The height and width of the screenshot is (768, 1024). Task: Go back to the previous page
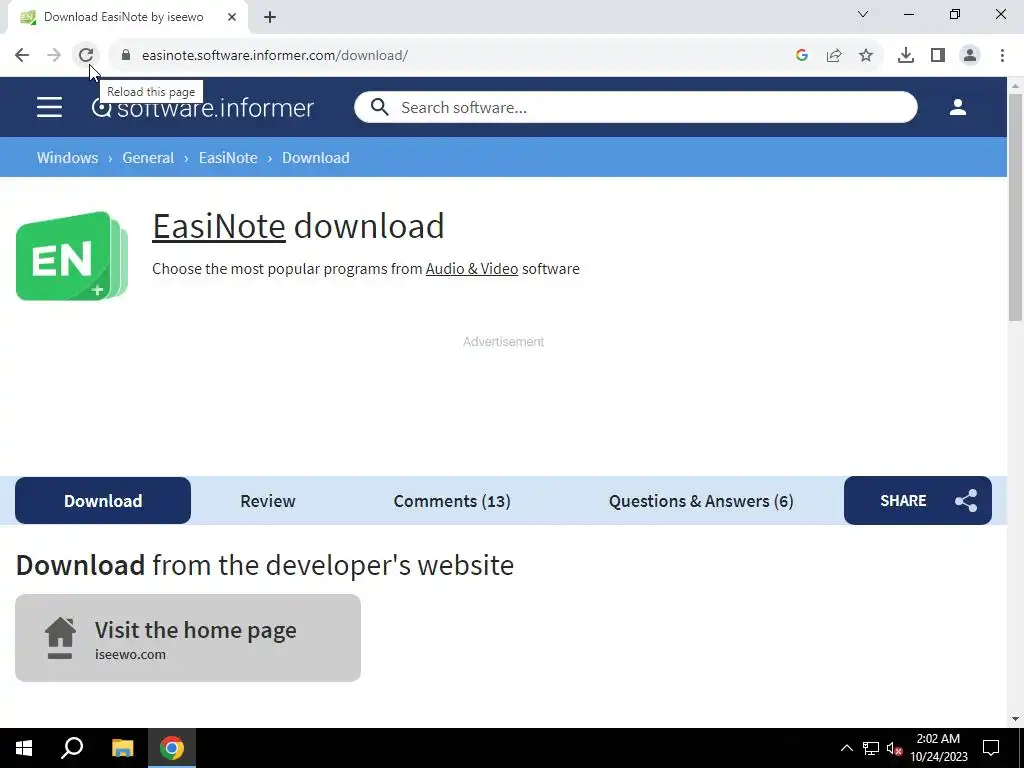tap(22, 56)
